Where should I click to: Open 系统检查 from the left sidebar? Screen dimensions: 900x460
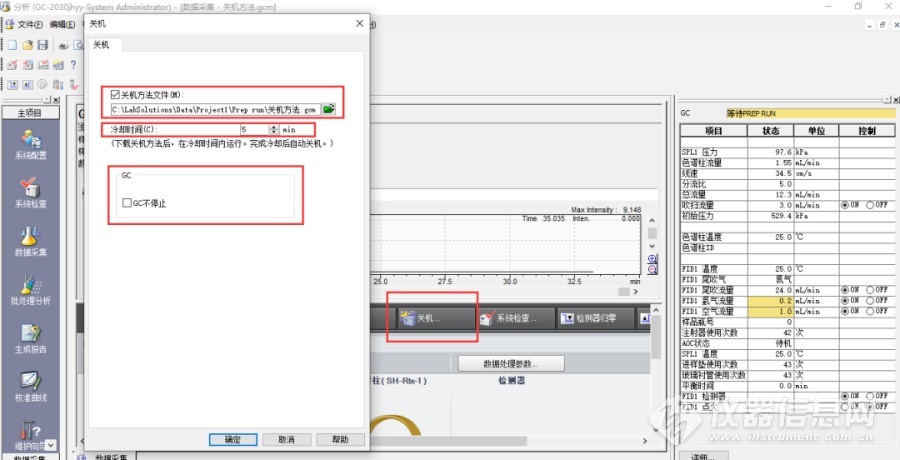tap(30, 190)
